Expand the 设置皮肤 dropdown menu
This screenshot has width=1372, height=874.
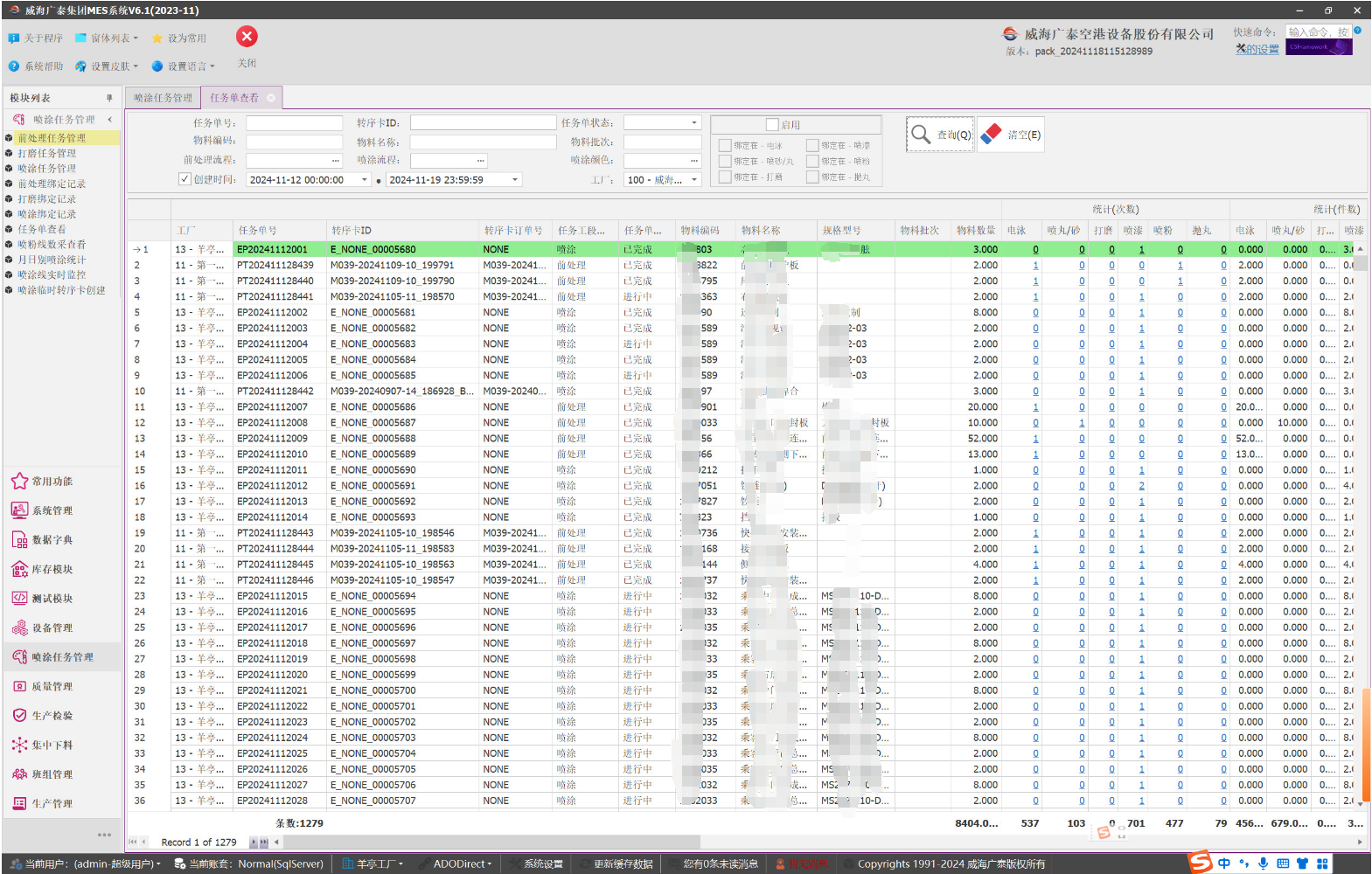click(107, 66)
